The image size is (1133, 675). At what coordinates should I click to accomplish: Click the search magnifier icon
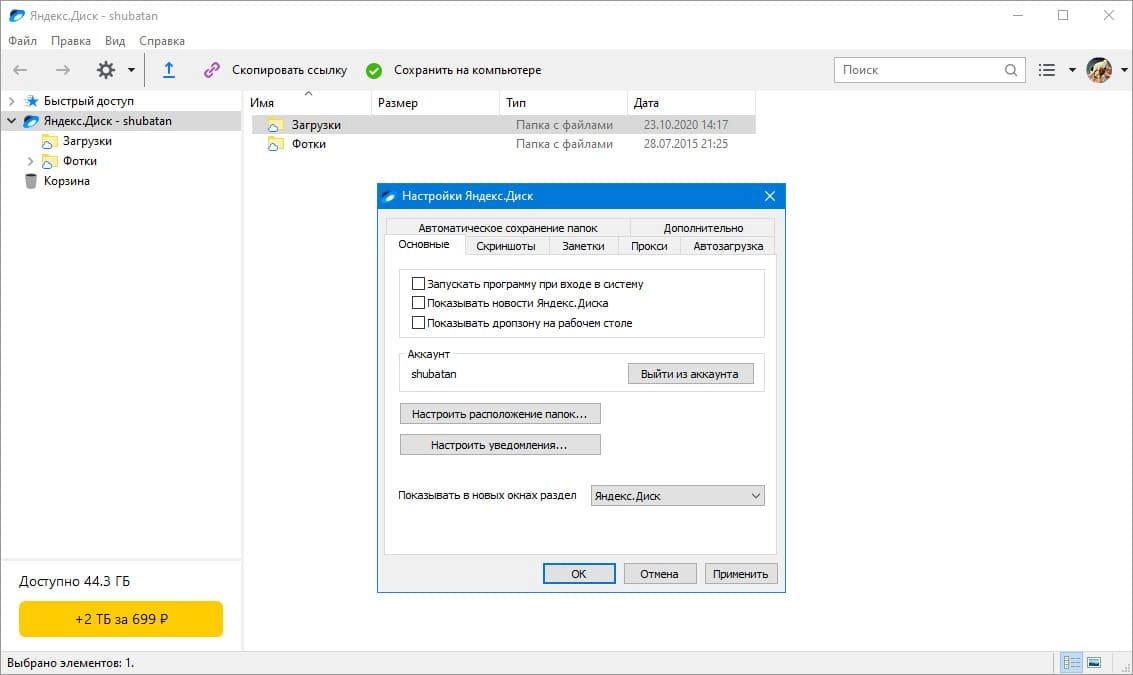[1011, 70]
